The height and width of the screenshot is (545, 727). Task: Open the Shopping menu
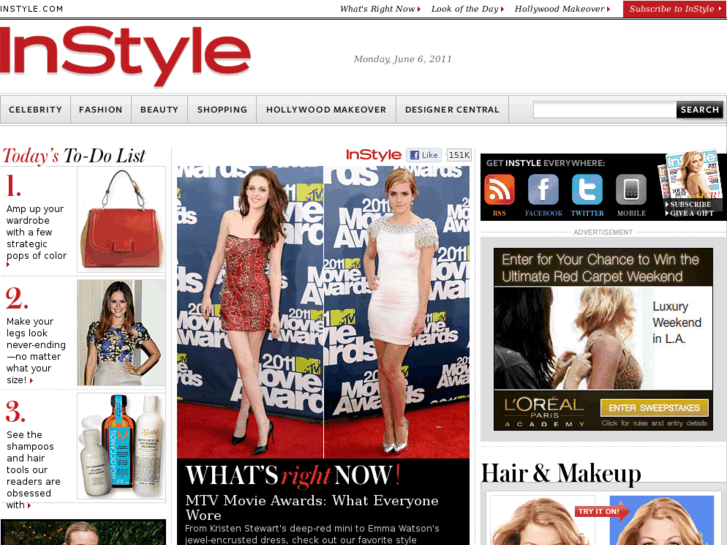coord(222,109)
